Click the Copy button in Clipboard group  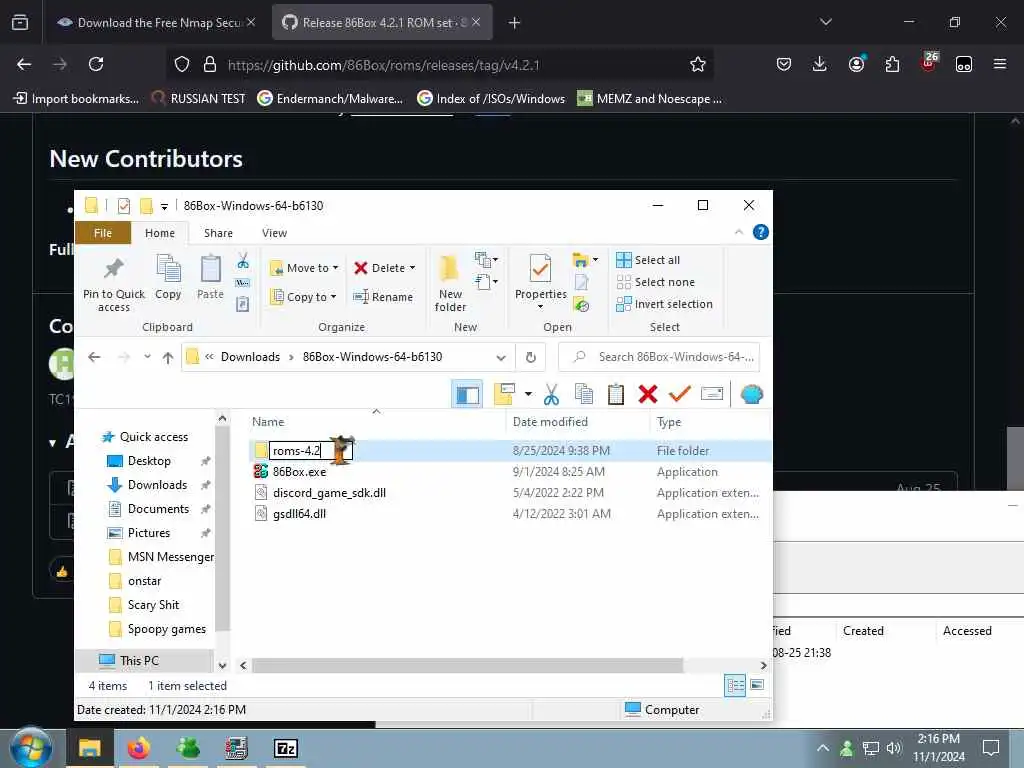(168, 277)
